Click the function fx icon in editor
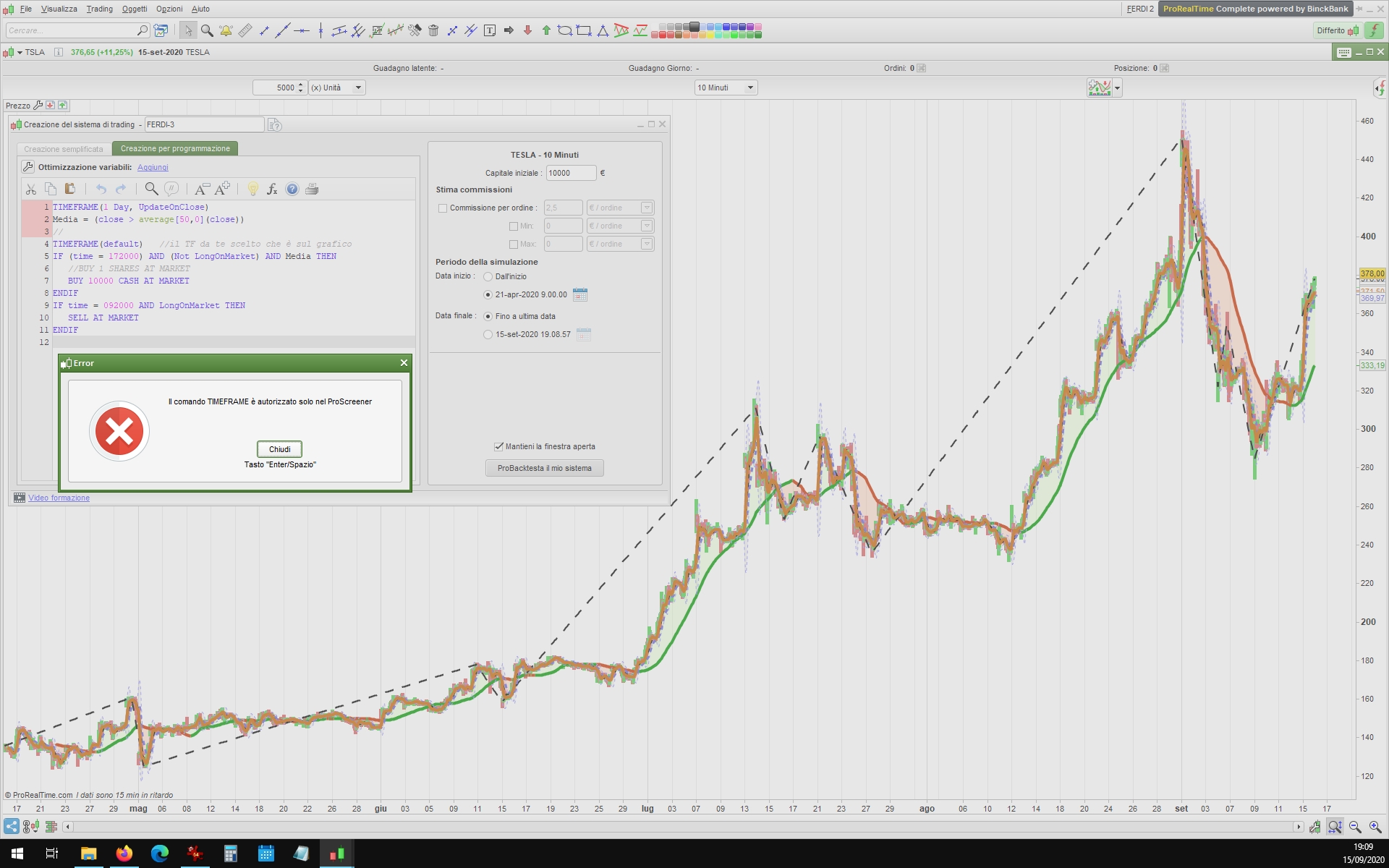Viewport: 1389px width, 868px height. pyautogui.click(x=272, y=189)
